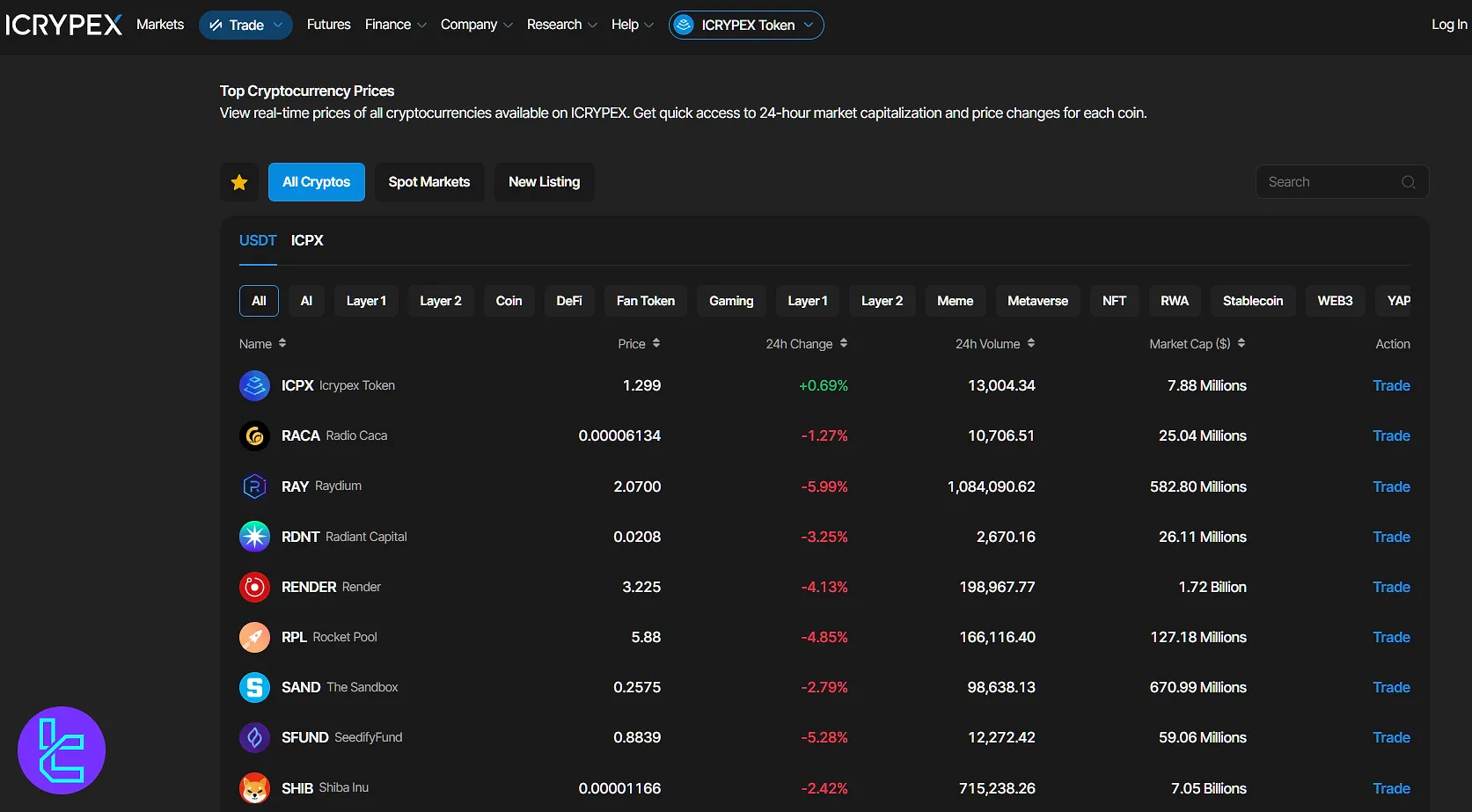Filter by the Fan Token category
The width and height of the screenshot is (1472, 812).
[x=646, y=301]
